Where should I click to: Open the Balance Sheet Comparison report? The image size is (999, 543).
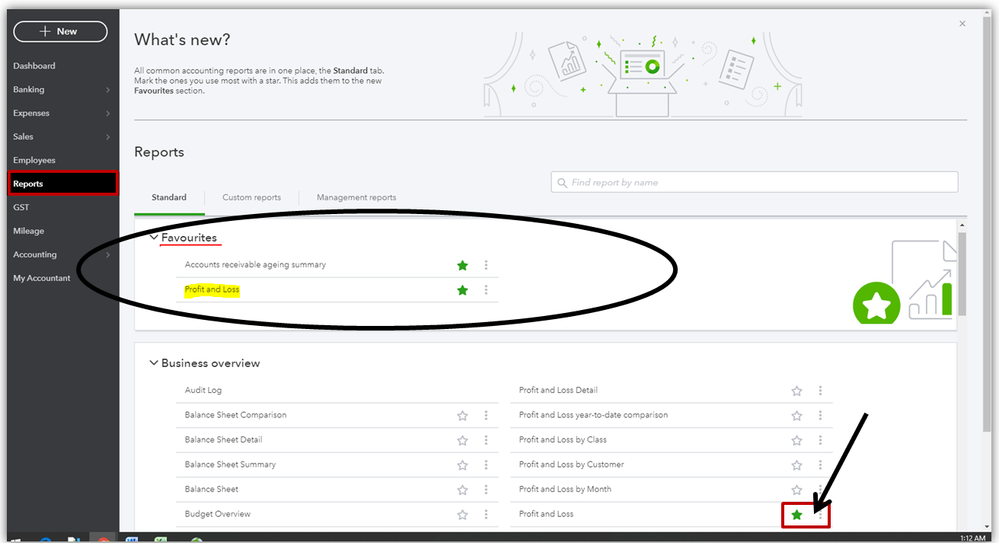tap(236, 415)
